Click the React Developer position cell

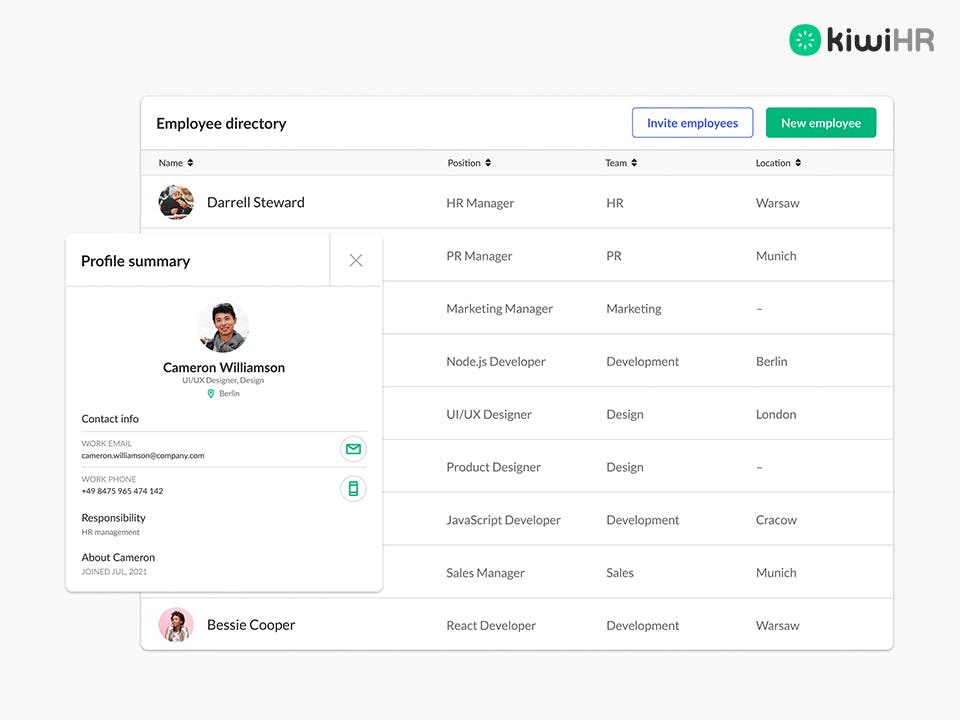pos(490,626)
